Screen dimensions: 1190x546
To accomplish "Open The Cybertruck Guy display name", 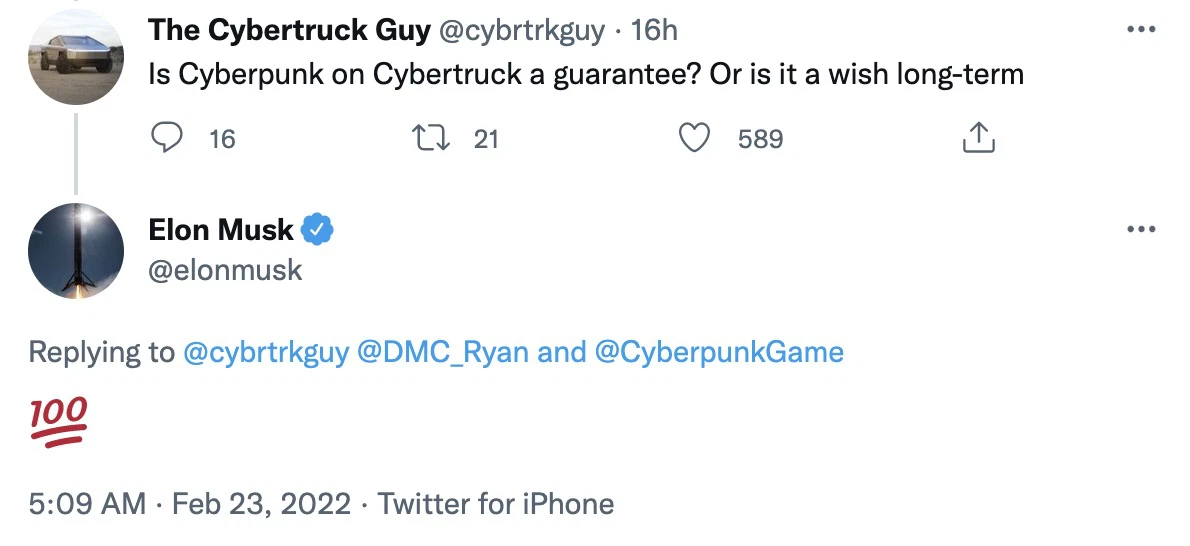I will [x=288, y=30].
